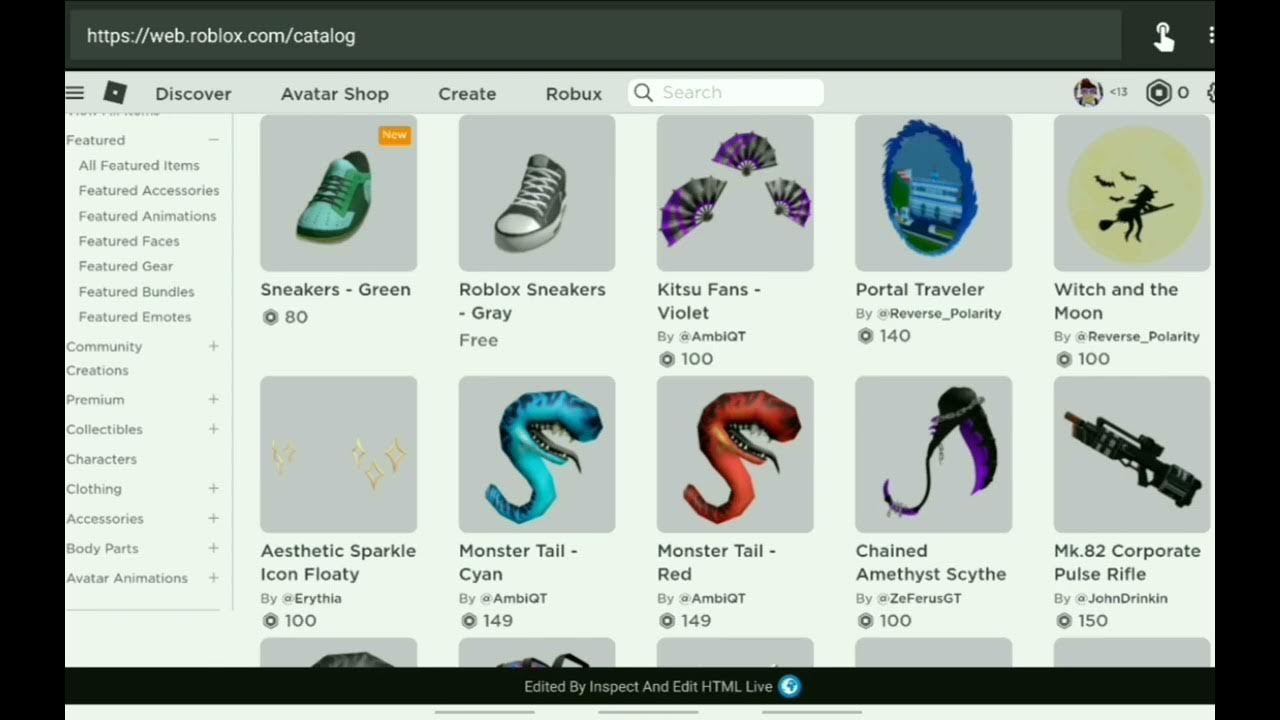The height and width of the screenshot is (720, 1280).
Task: Tap the browser touch mode hand icon
Action: pos(1163,36)
